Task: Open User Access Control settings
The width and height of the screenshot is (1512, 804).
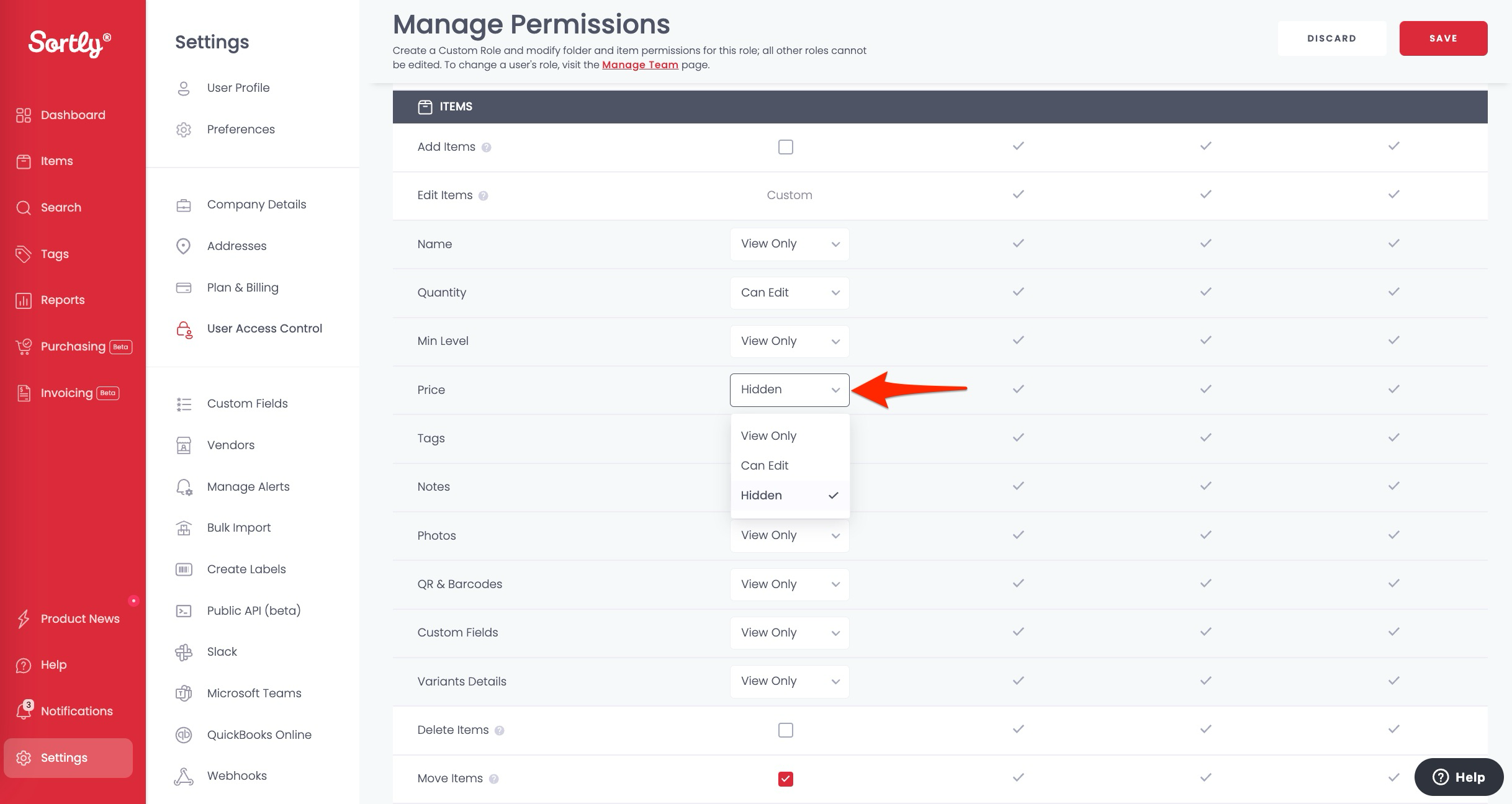Action: pos(264,328)
